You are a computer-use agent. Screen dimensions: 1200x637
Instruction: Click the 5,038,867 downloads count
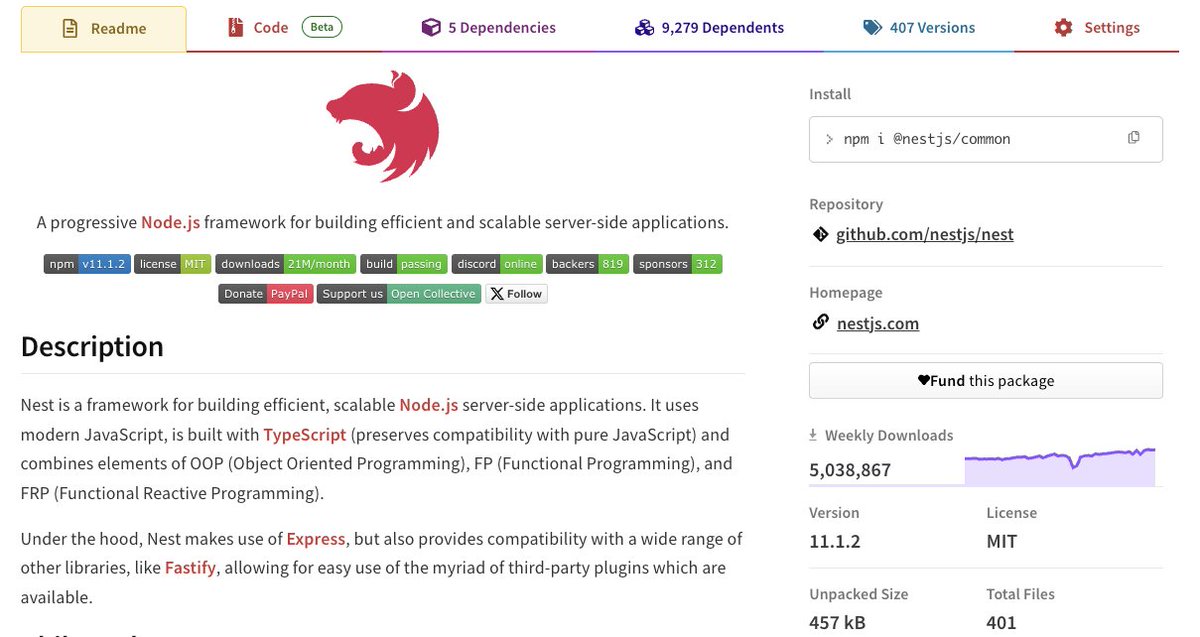pos(850,470)
